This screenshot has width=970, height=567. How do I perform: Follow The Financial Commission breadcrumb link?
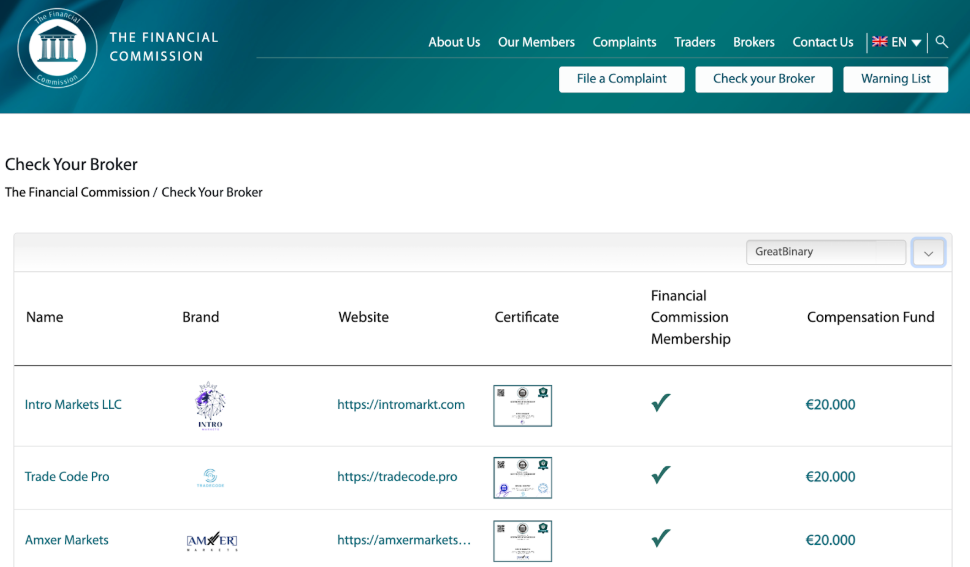[x=77, y=192]
